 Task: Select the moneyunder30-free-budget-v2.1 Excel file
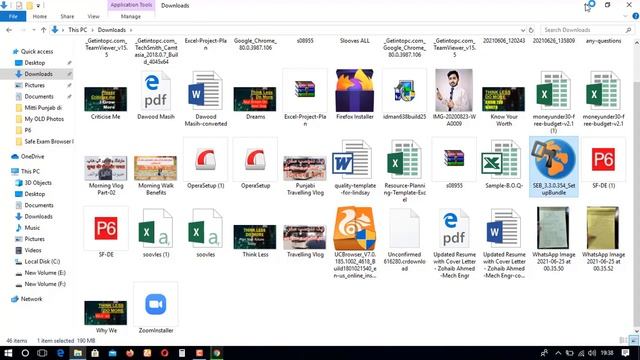603,91
